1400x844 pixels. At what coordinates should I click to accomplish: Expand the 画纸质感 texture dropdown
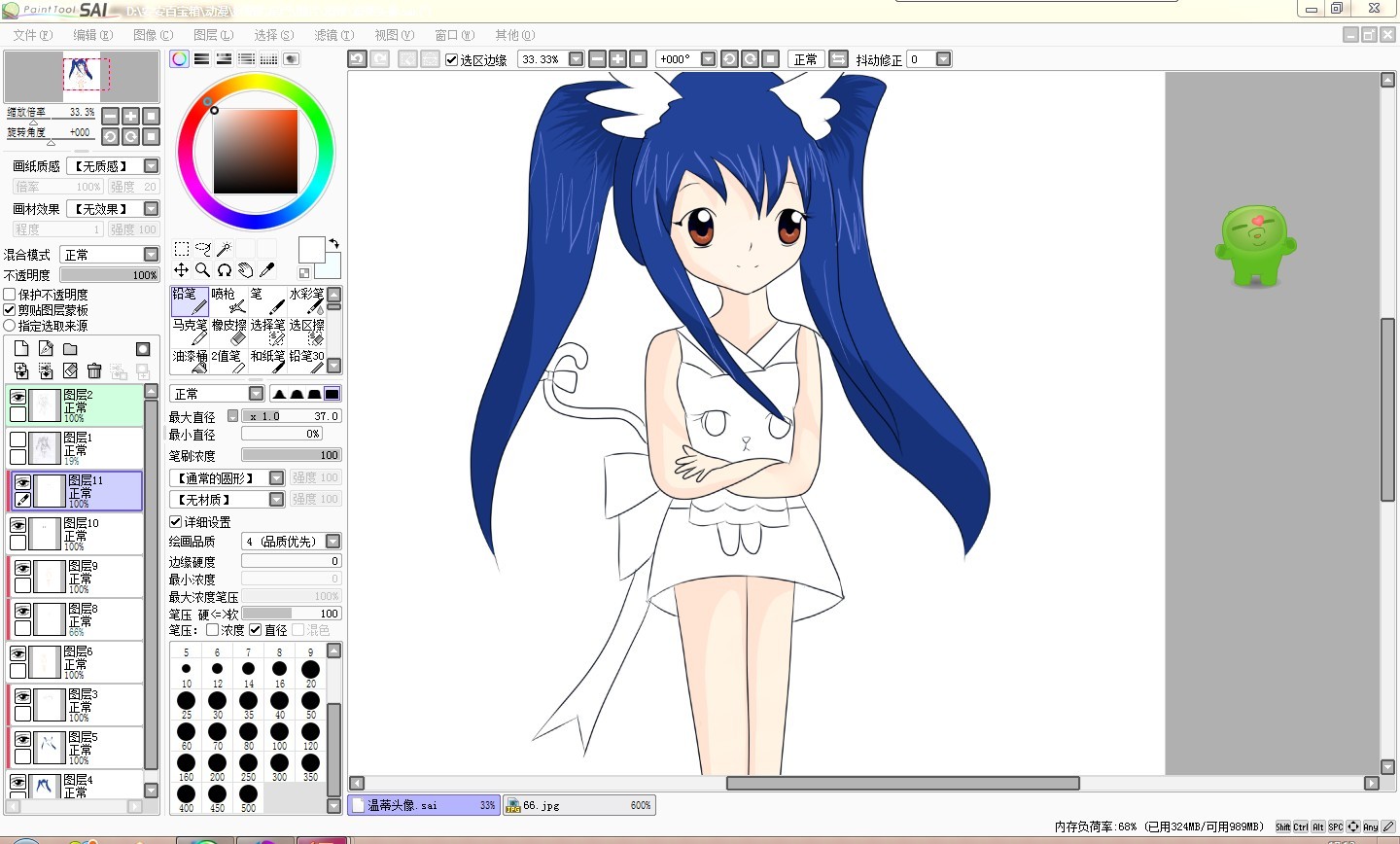(x=151, y=166)
